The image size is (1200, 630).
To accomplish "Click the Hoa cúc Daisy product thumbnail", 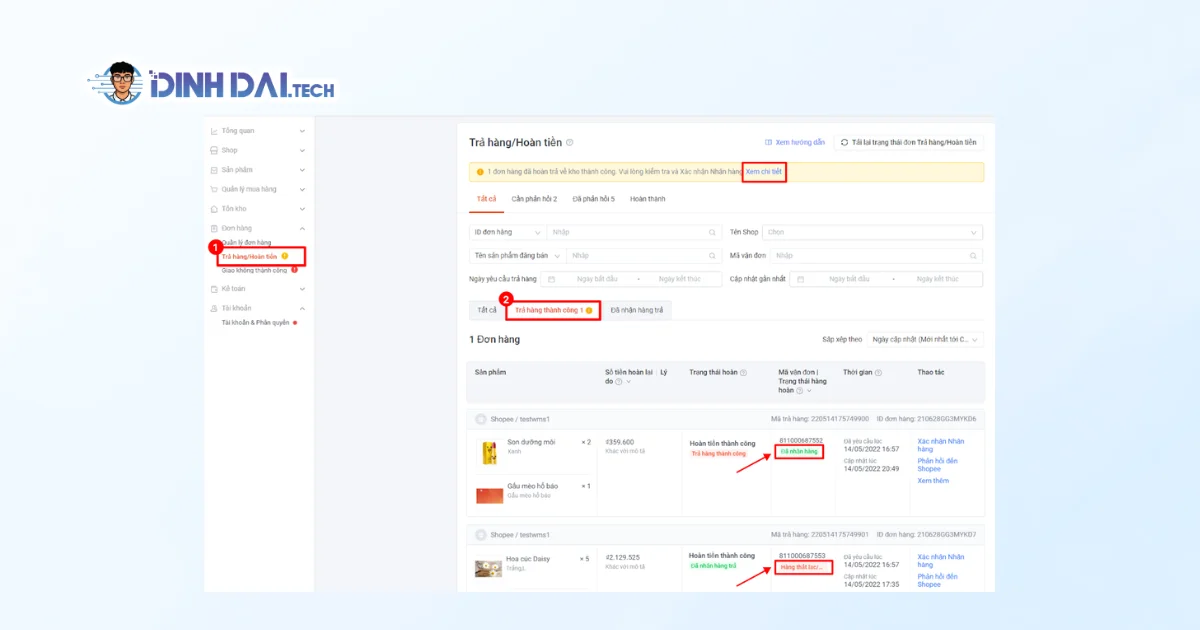I will [488, 568].
